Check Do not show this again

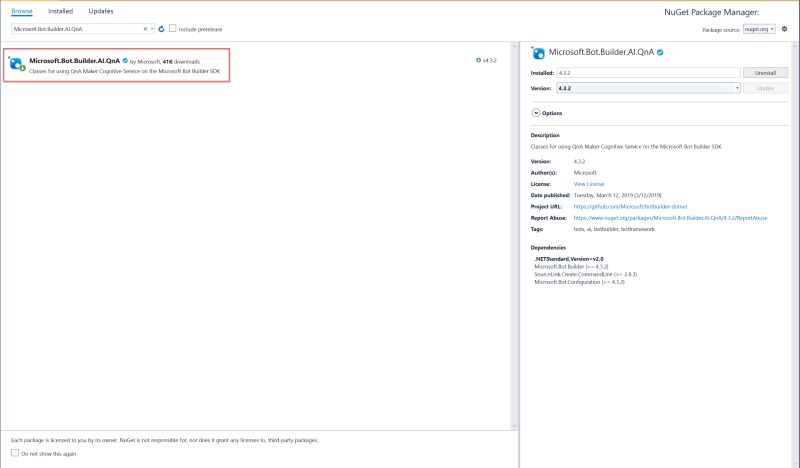15,453
